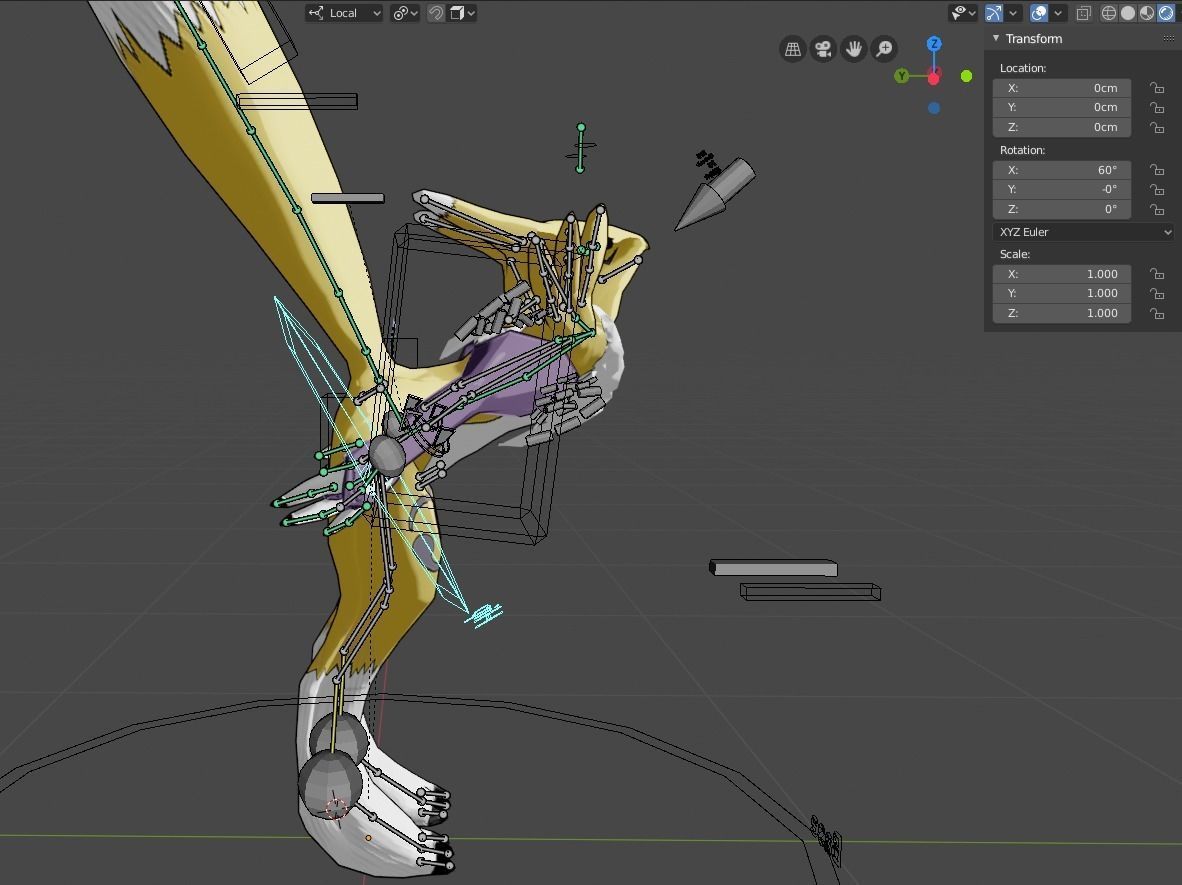Open the Transform panel options menu
Screen dimensions: 1182x885
coord(1168,37)
